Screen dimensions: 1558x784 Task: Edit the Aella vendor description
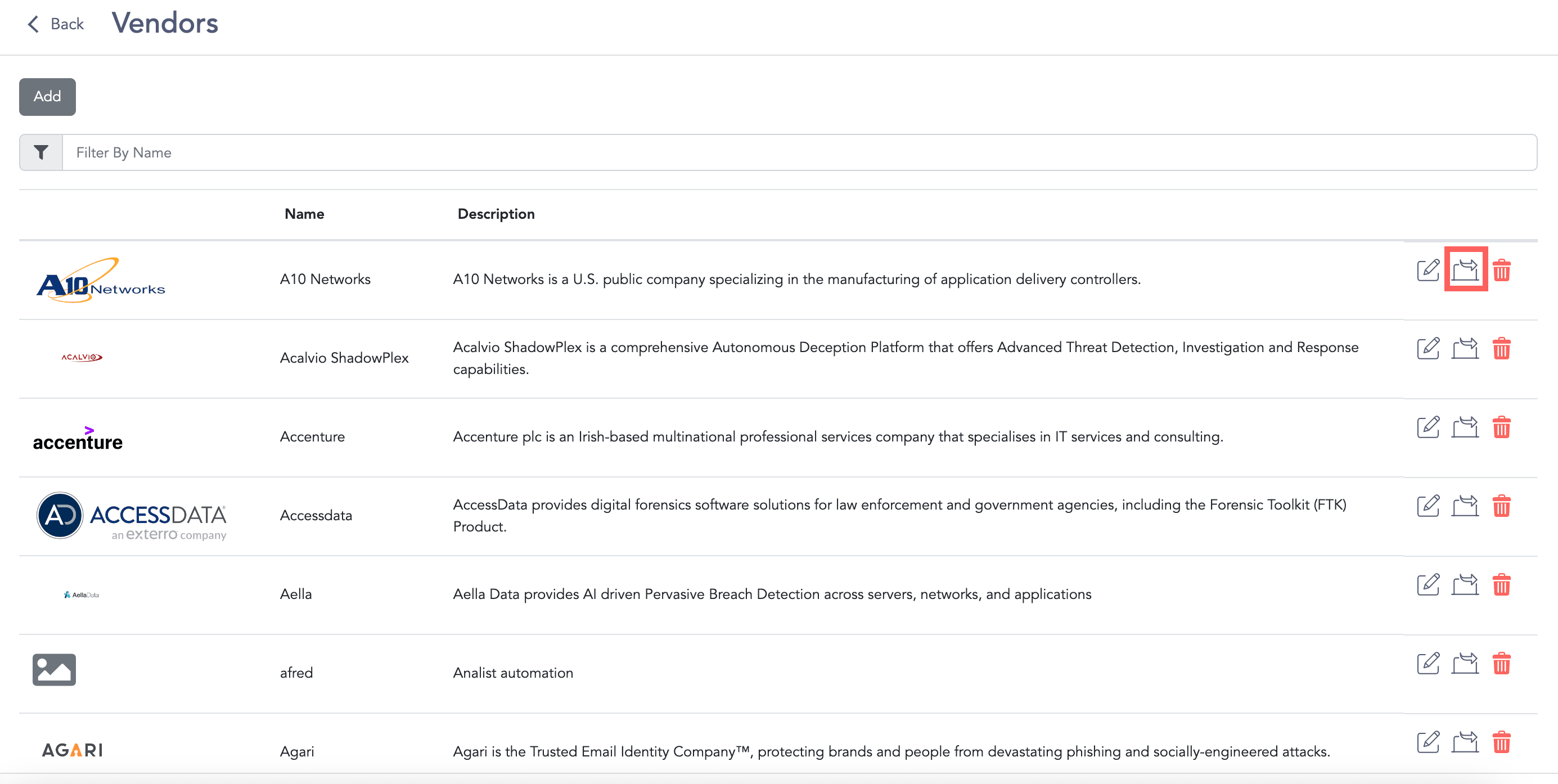pos(1429,584)
